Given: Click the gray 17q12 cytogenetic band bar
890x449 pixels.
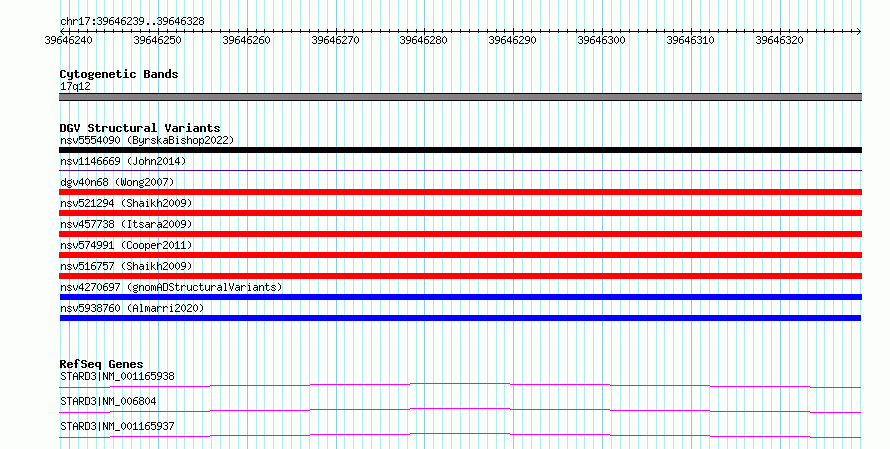Looking at the screenshot, I should (x=460, y=97).
